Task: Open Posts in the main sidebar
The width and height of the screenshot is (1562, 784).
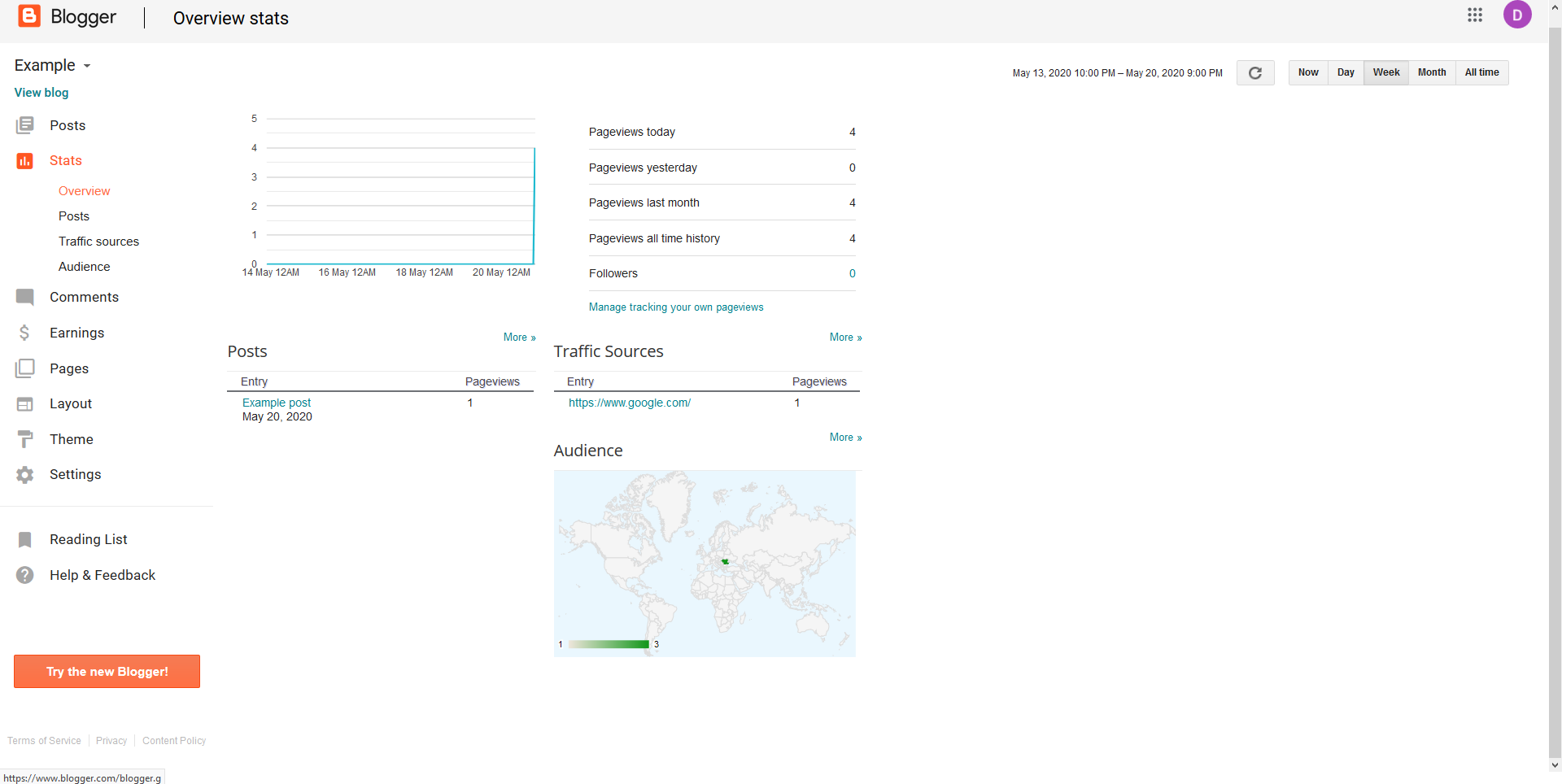Action: [x=68, y=125]
